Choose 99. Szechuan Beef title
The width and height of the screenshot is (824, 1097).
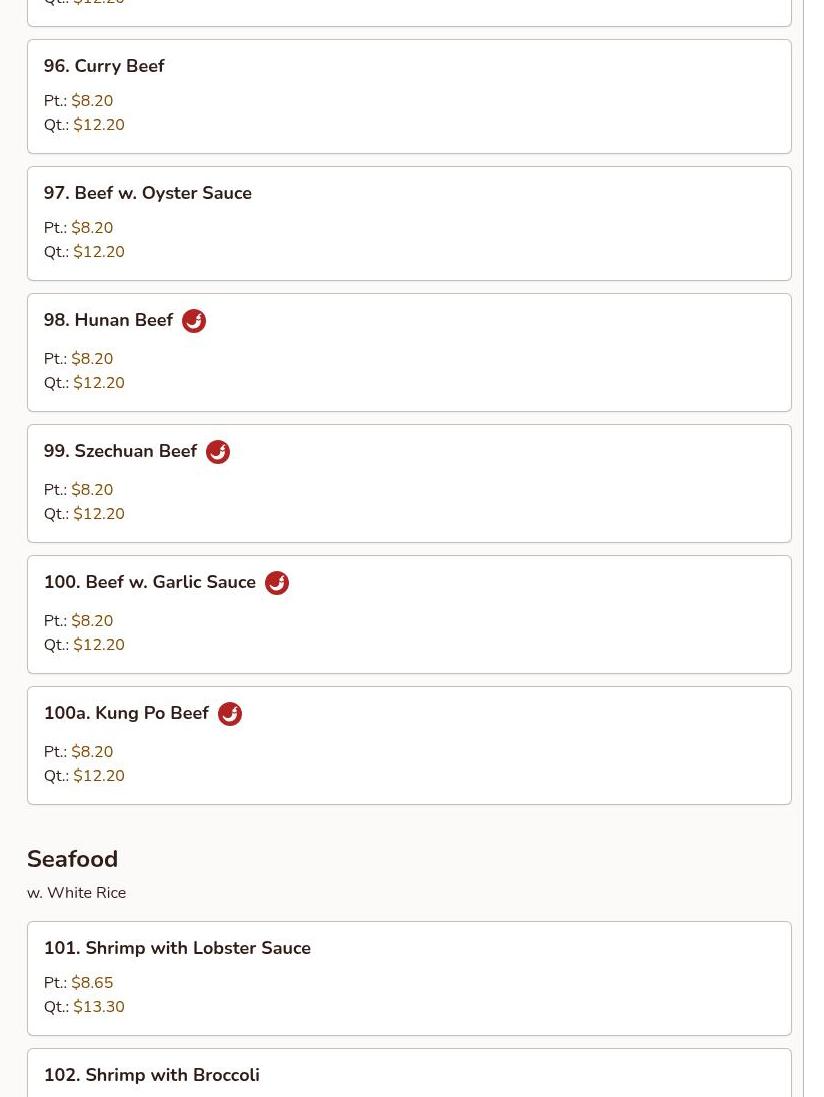[121, 451]
